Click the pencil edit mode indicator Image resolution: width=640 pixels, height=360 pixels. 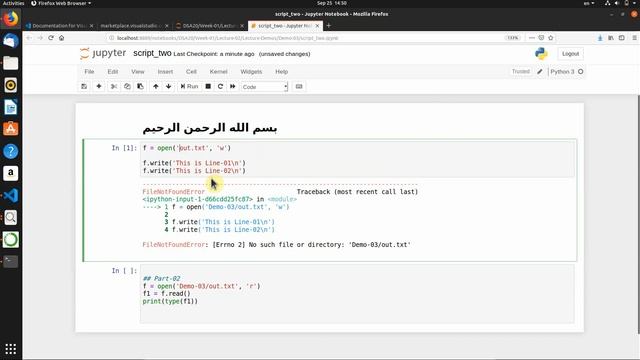click(540, 71)
